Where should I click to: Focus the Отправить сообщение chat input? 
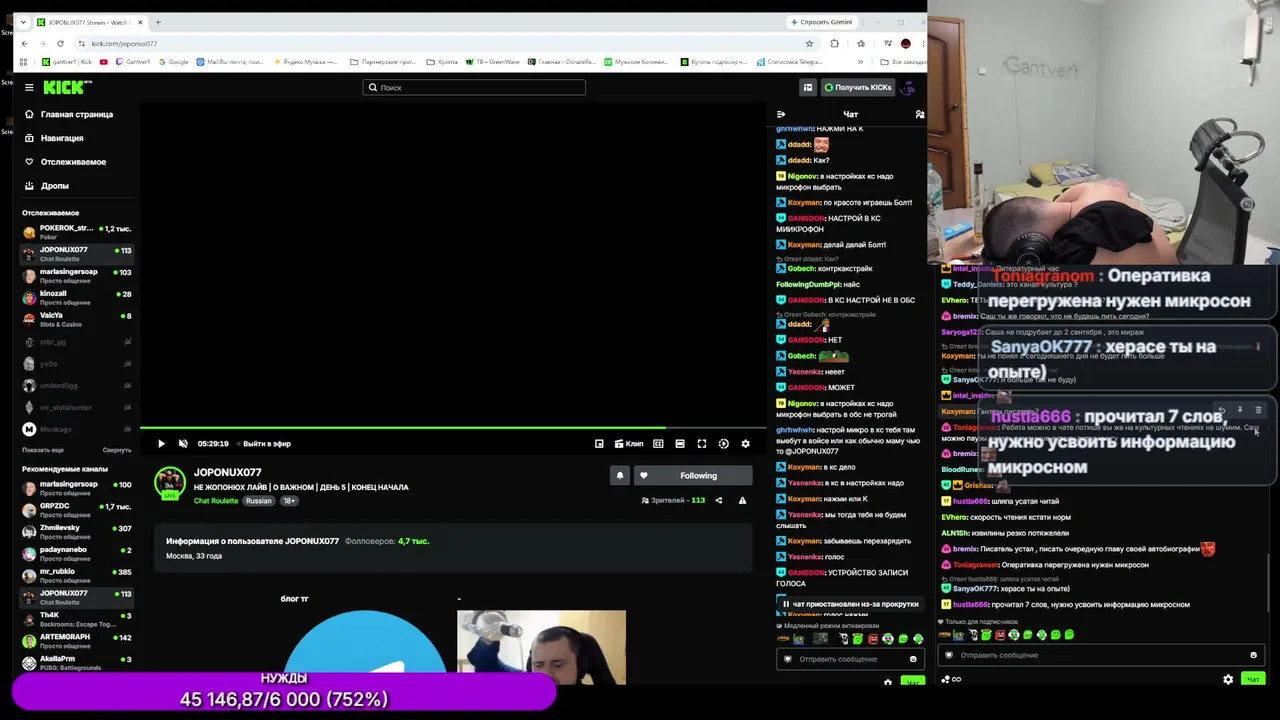(x=850, y=659)
